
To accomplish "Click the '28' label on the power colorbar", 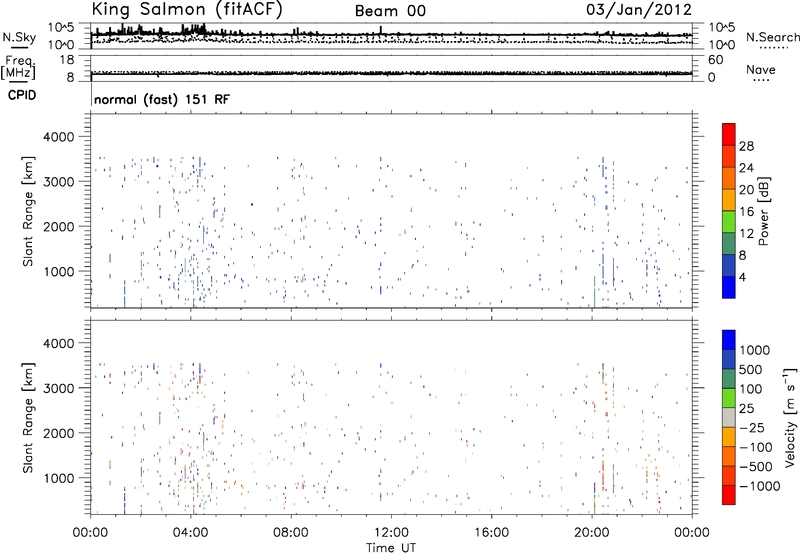I will (x=746, y=146).
